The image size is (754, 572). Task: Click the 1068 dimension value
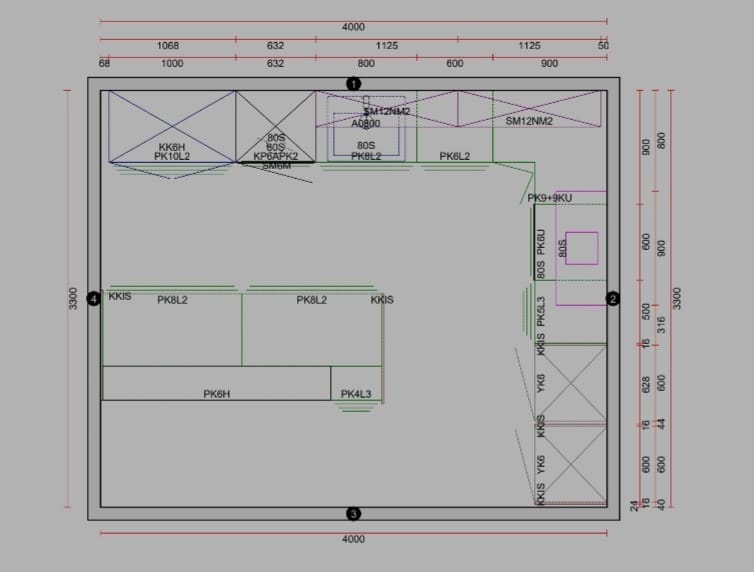pyautogui.click(x=168, y=46)
